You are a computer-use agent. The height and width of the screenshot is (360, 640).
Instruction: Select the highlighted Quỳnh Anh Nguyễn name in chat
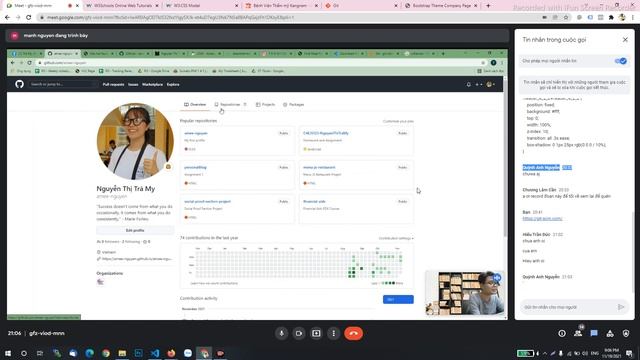coord(541,167)
